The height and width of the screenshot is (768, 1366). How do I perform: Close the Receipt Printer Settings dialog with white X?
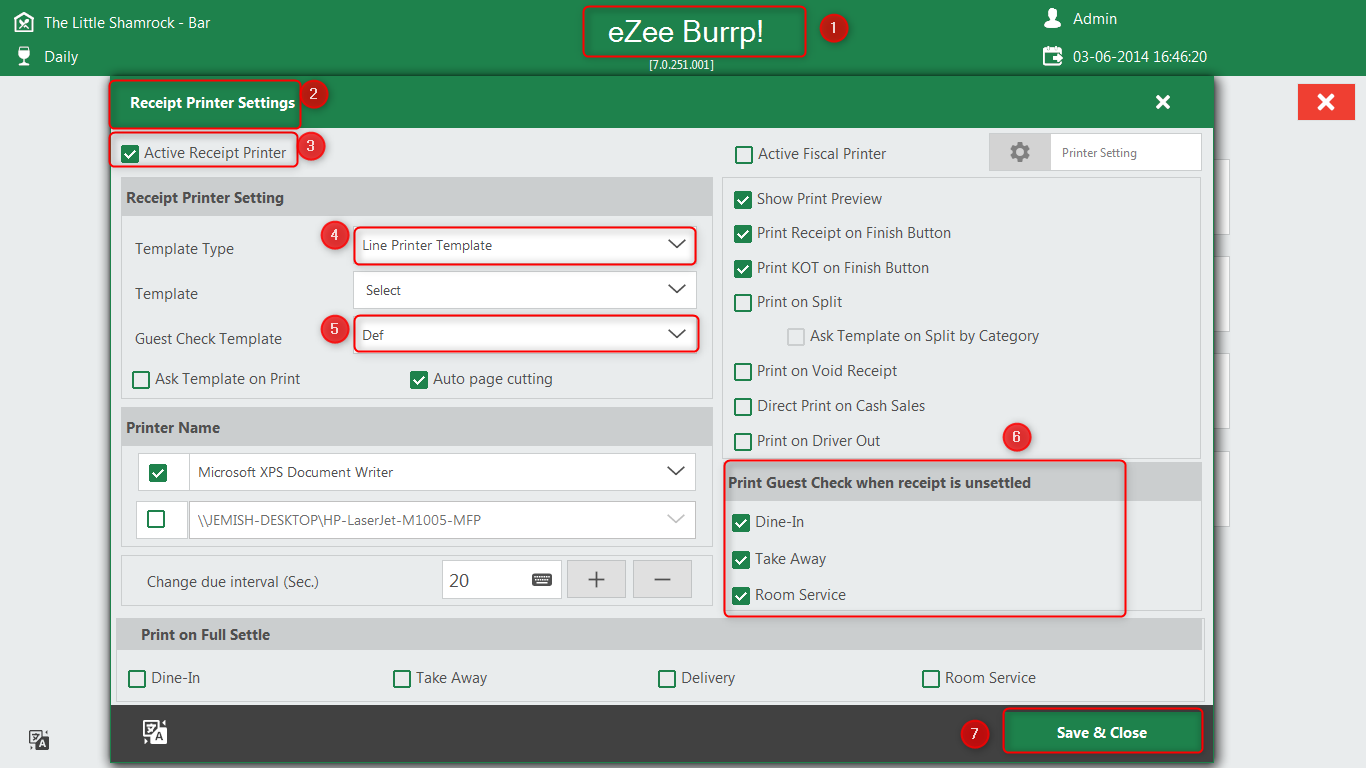coord(1162,102)
